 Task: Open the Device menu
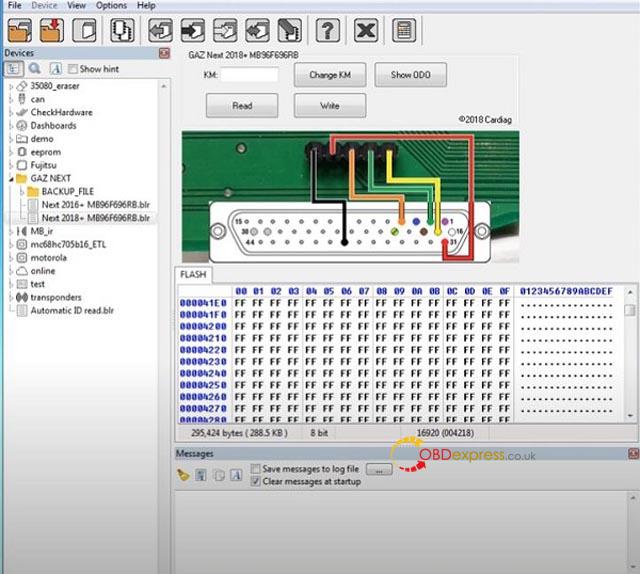[x=44, y=5]
